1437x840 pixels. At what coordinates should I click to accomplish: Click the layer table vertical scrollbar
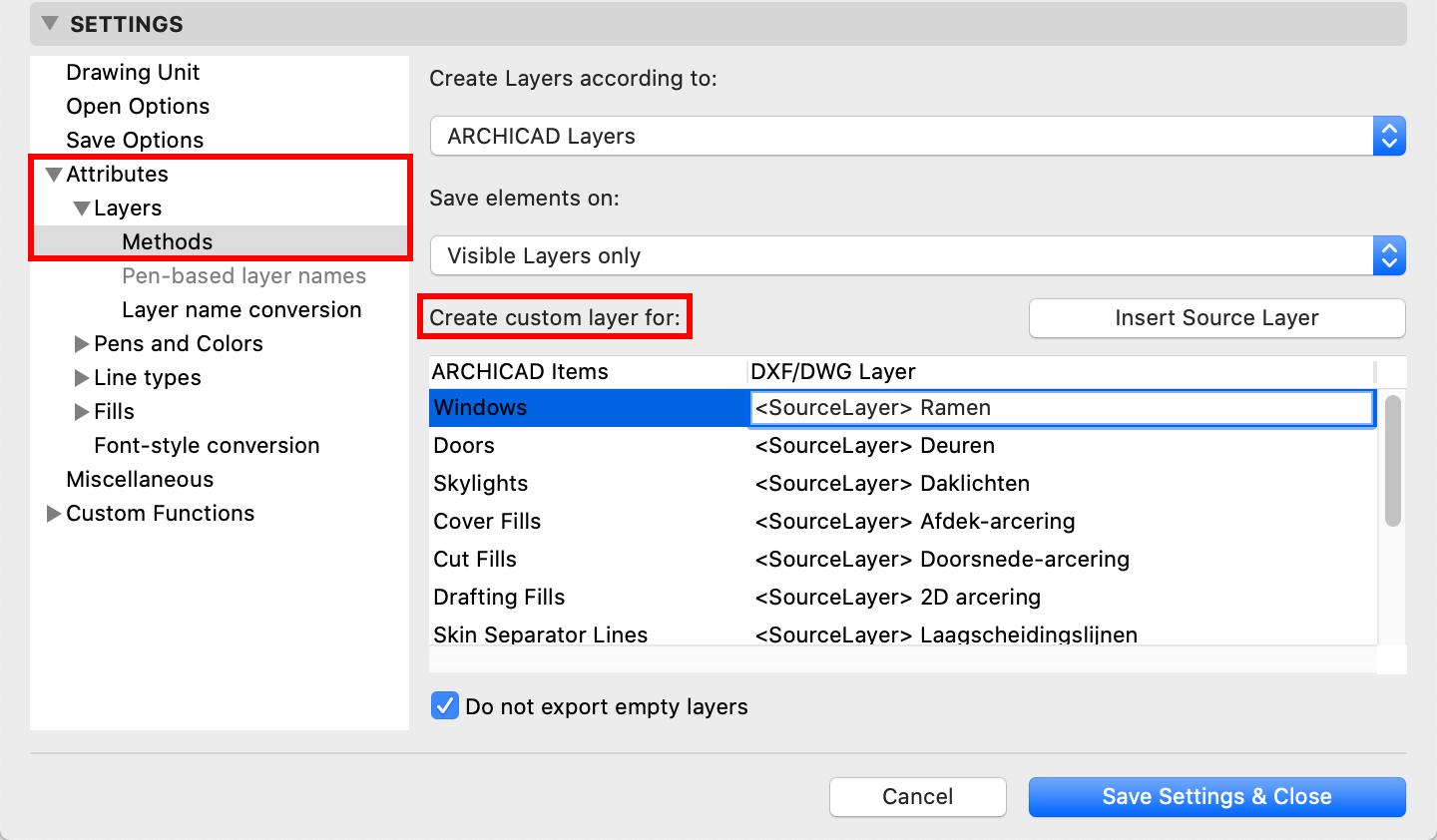coord(1393,460)
